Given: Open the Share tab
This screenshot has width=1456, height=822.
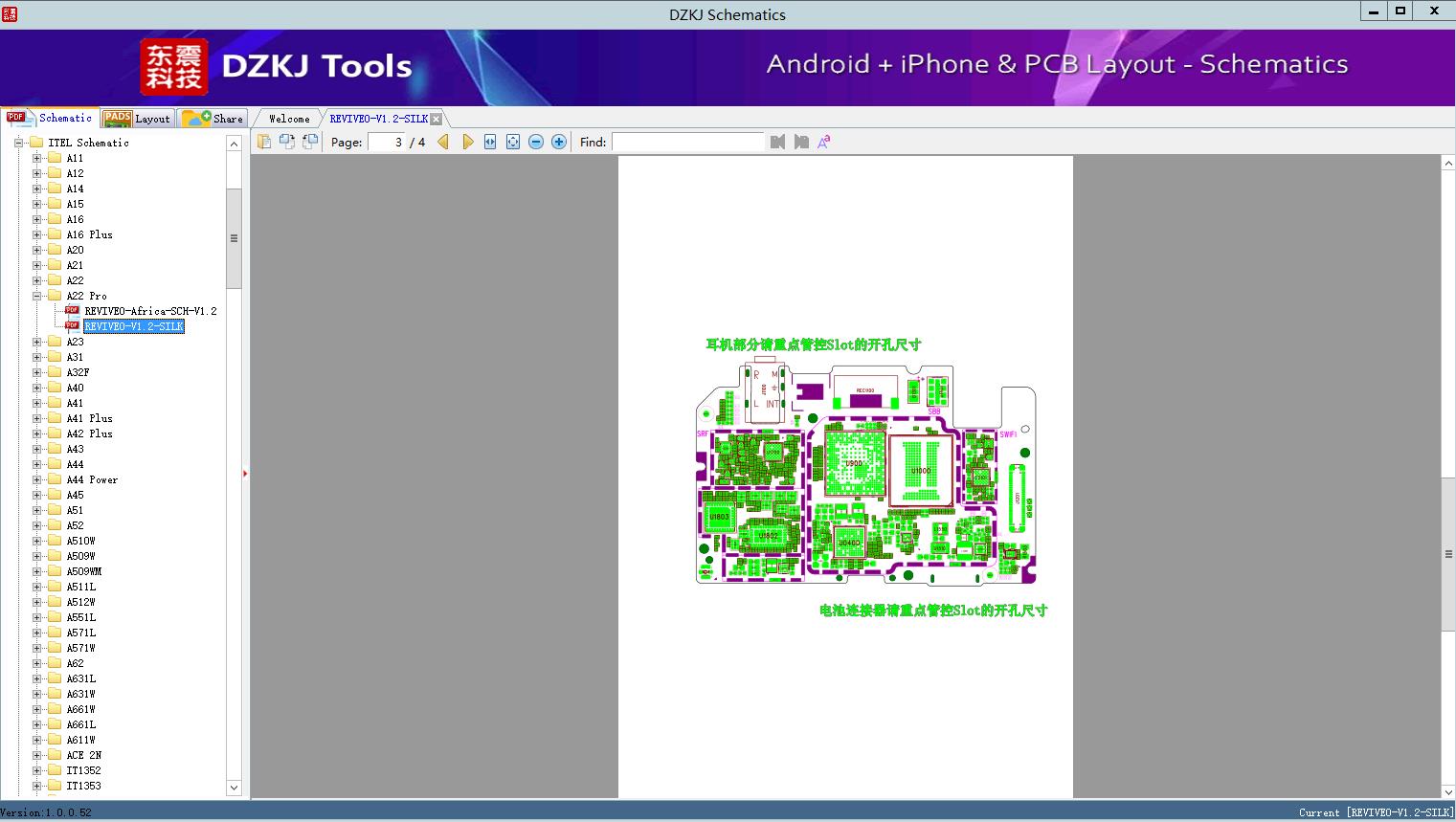Looking at the screenshot, I should click(x=213, y=119).
